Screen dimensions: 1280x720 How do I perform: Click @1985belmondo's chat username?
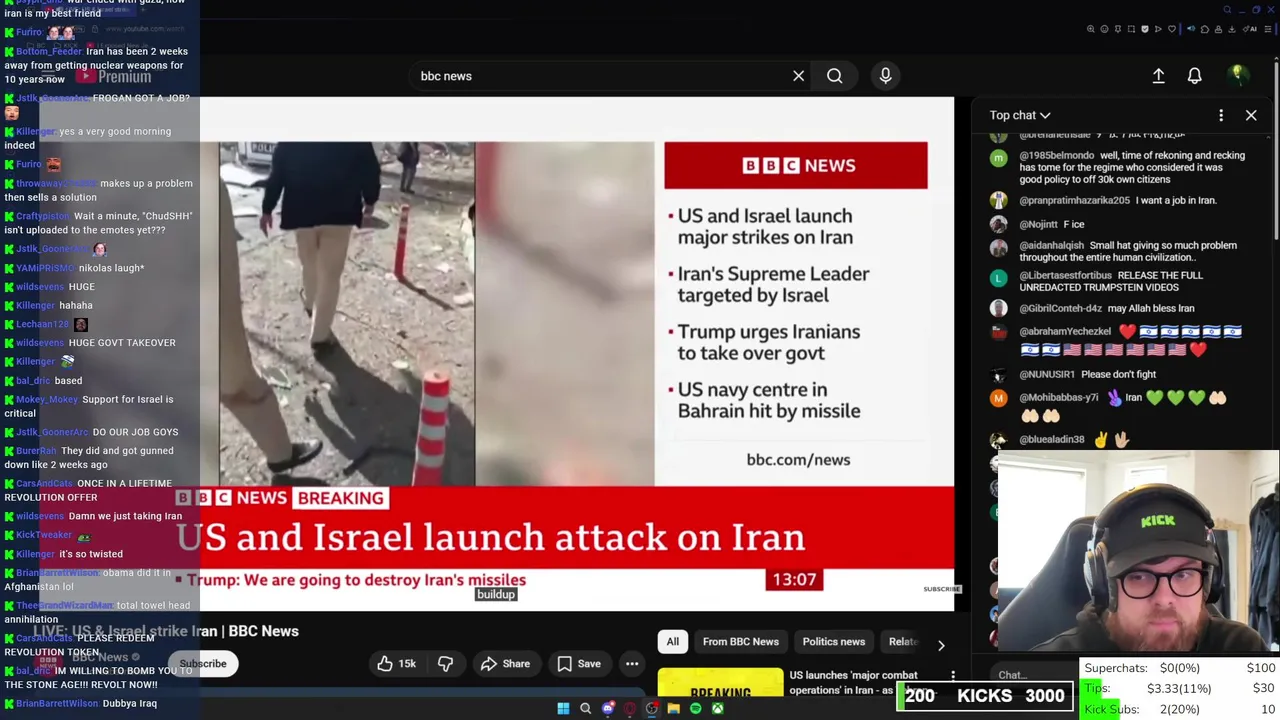click(x=1056, y=156)
